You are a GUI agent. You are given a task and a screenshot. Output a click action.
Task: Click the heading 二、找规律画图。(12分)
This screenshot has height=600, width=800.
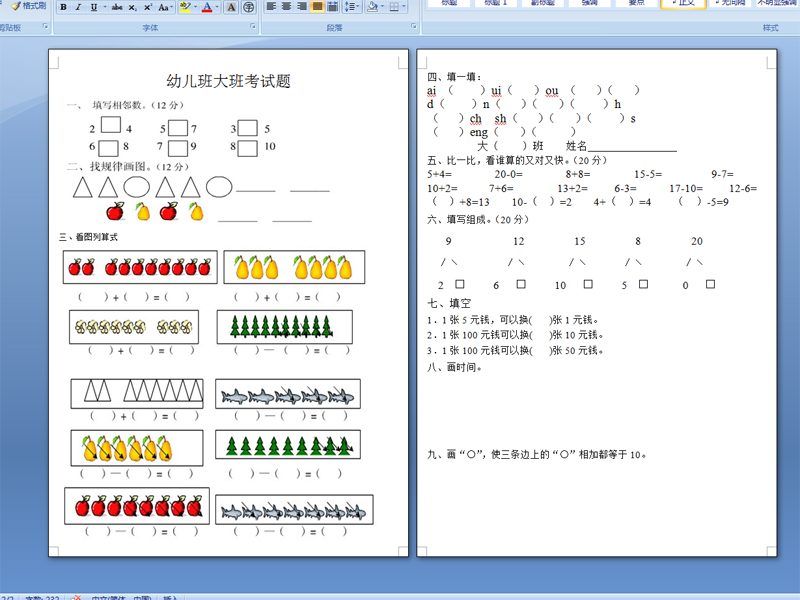128,167
